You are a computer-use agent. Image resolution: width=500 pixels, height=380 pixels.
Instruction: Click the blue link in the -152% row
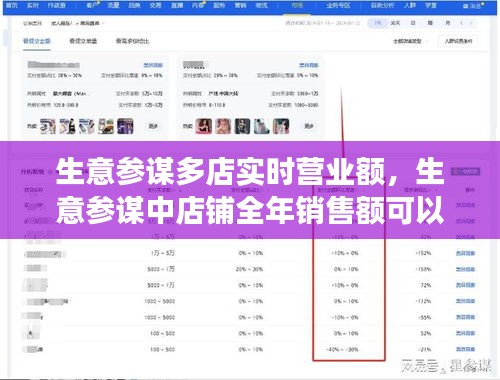(x=465, y=253)
